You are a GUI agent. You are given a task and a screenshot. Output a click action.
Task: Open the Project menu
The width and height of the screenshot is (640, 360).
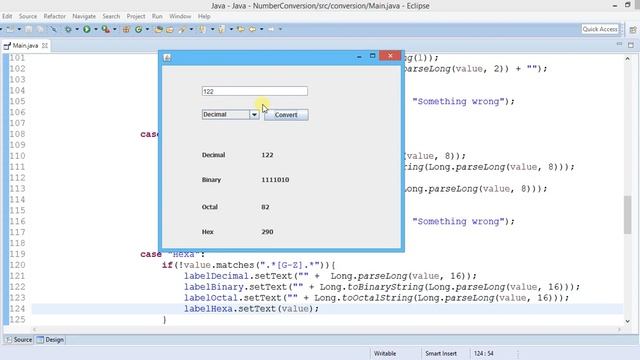coord(136,16)
